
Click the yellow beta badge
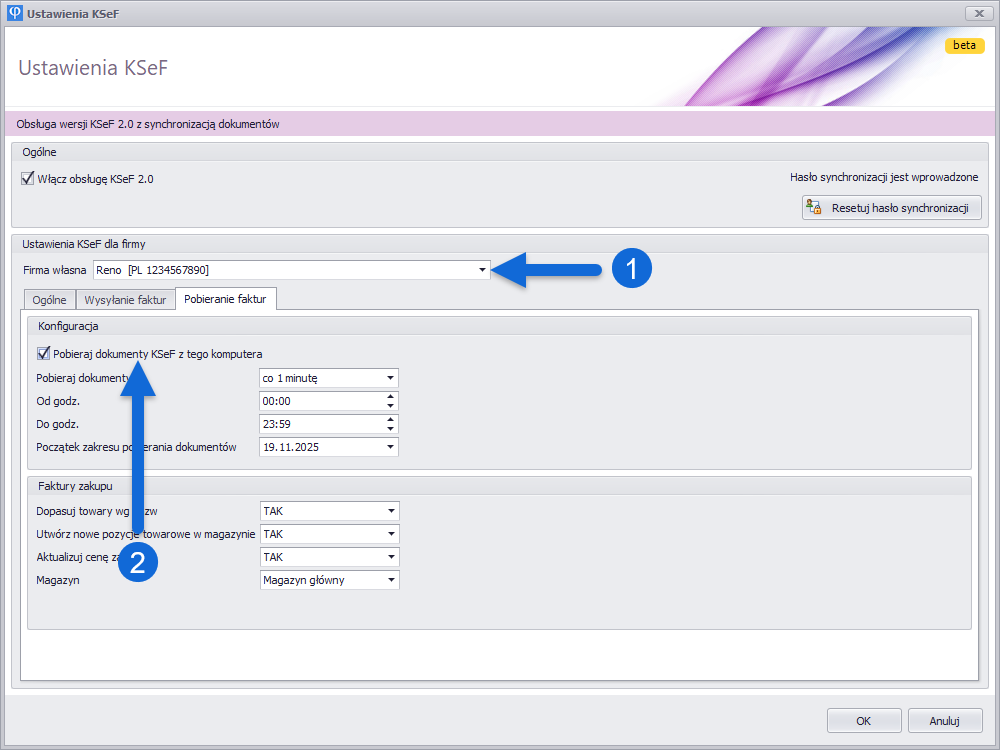(x=964, y=46)
